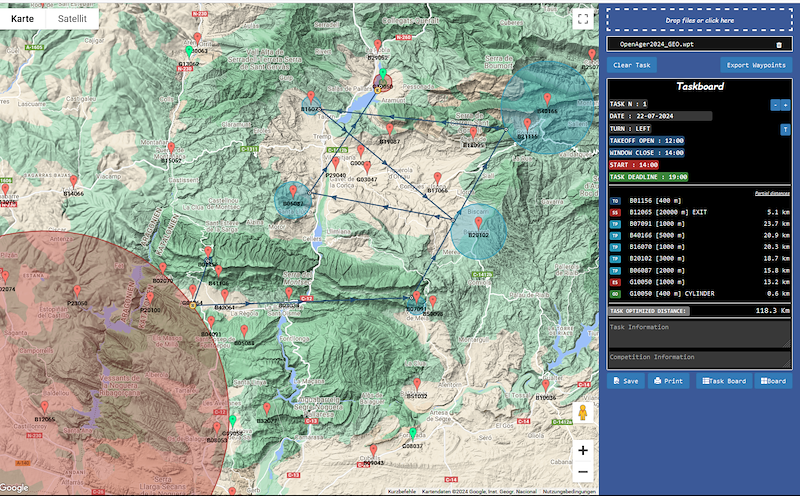The height and width of the screenshot is (496, 800).
Task: Select waypoint pin B17066 on map
Action: (x=437, y=178)
